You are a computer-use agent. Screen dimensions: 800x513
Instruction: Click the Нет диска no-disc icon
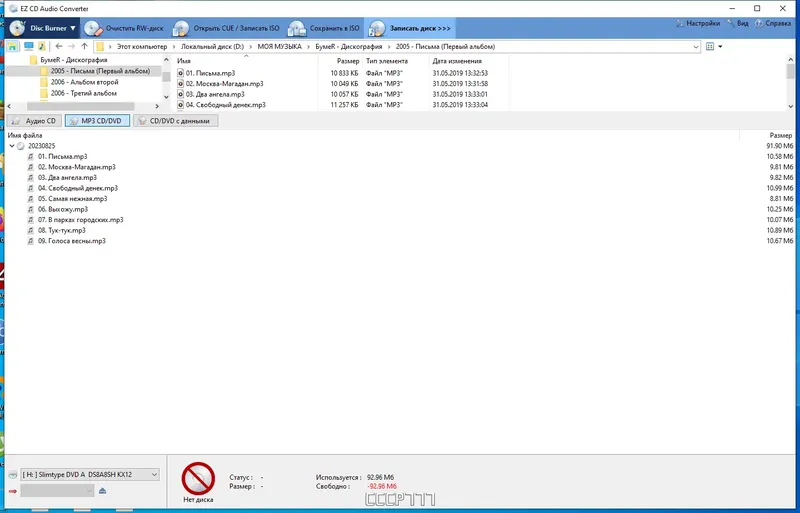click(x=198, y=478)
